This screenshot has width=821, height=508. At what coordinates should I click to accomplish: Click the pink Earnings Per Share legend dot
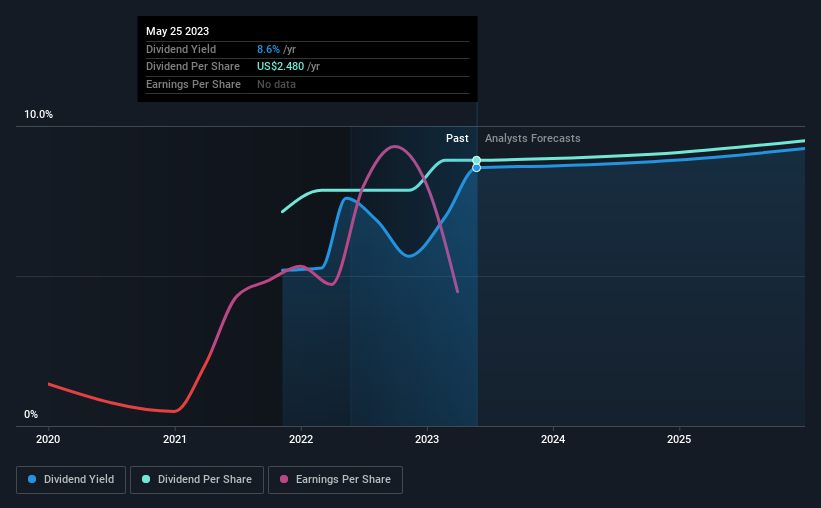click(284, 479)
